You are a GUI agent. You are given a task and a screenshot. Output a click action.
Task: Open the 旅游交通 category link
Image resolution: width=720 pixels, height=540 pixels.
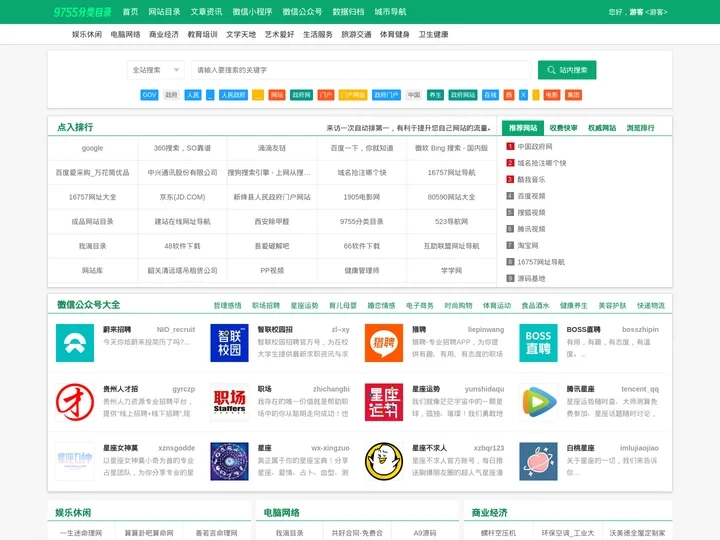(x=356, y=34)
